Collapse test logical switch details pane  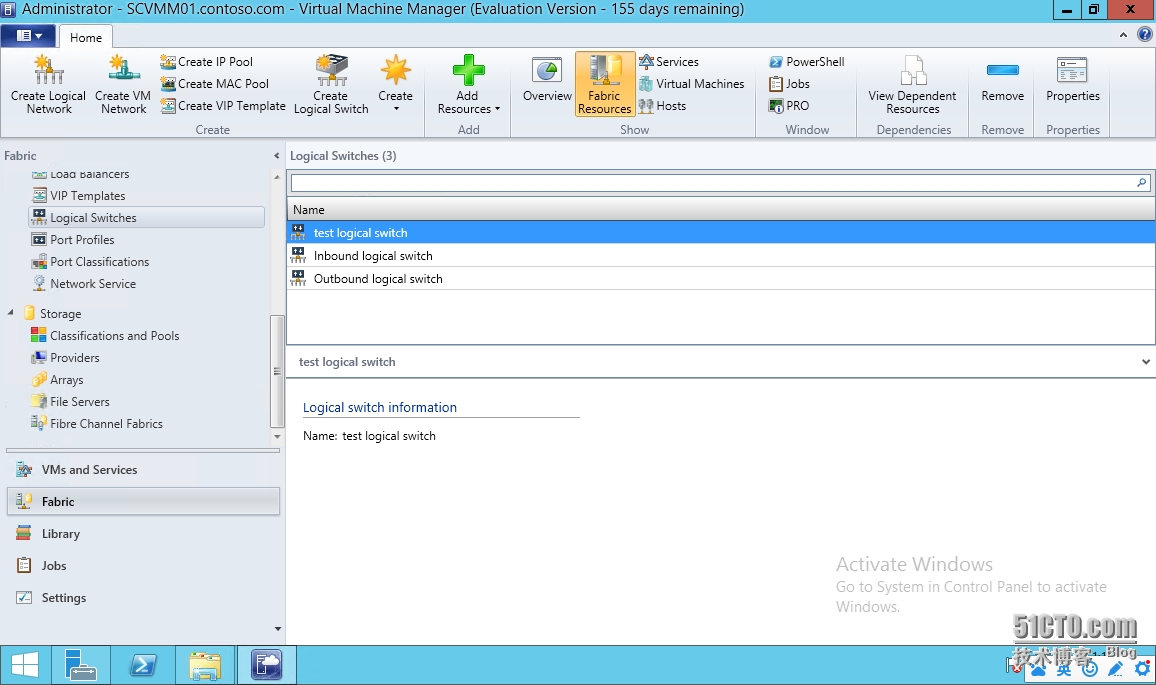(1146, 362)
